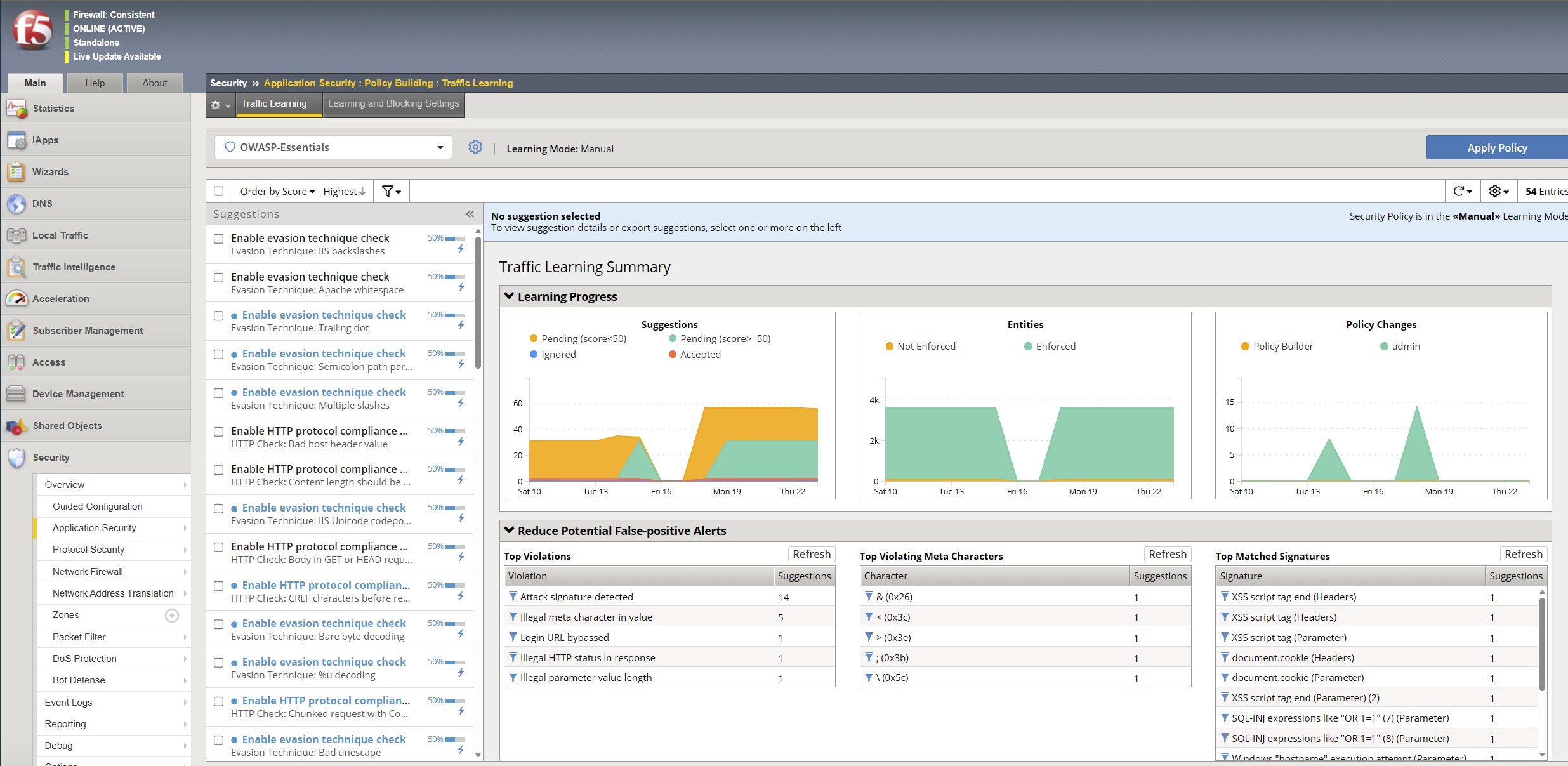Check the Trailing dot suggestion checkbox
The image size is (1568, 766).
point(219,316)
